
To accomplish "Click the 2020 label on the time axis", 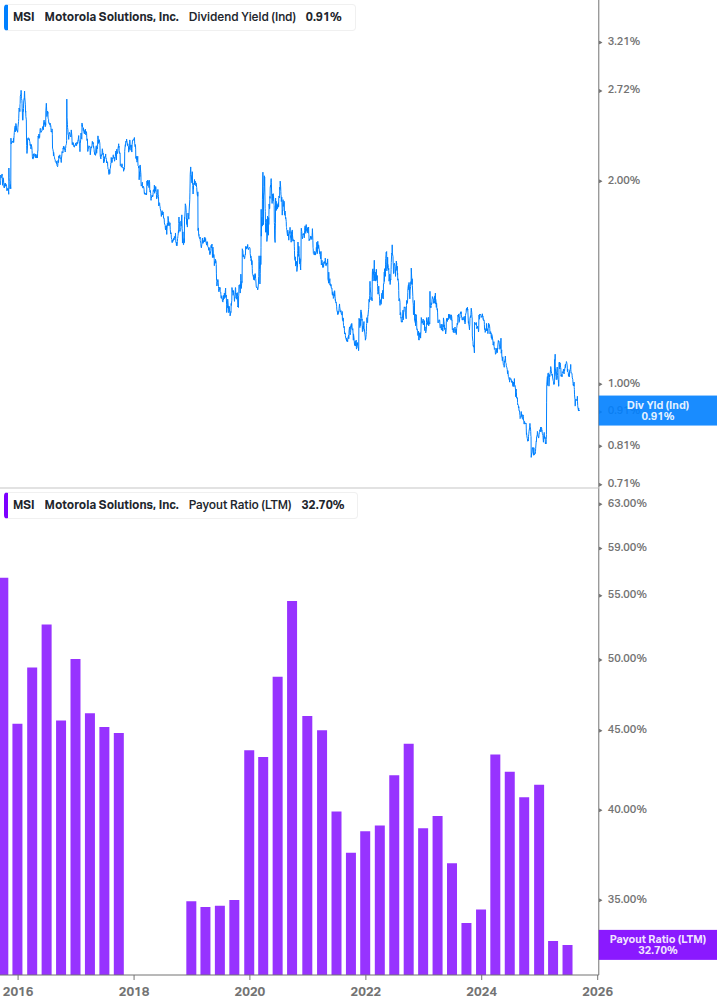I will point(250,992).
